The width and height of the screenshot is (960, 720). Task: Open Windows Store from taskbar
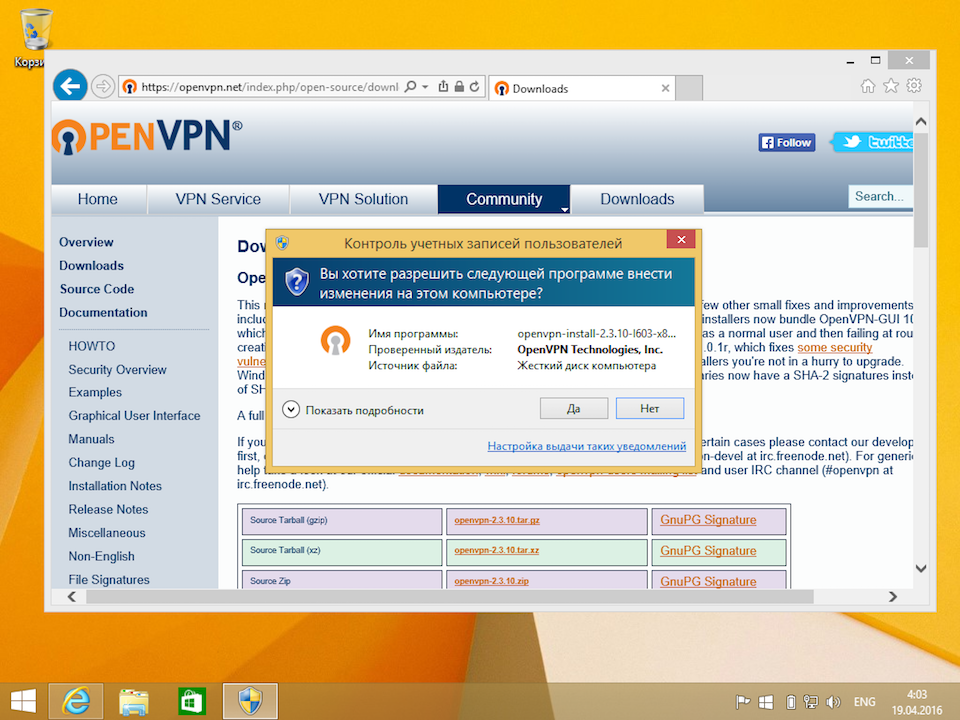(x=192, y=702)
